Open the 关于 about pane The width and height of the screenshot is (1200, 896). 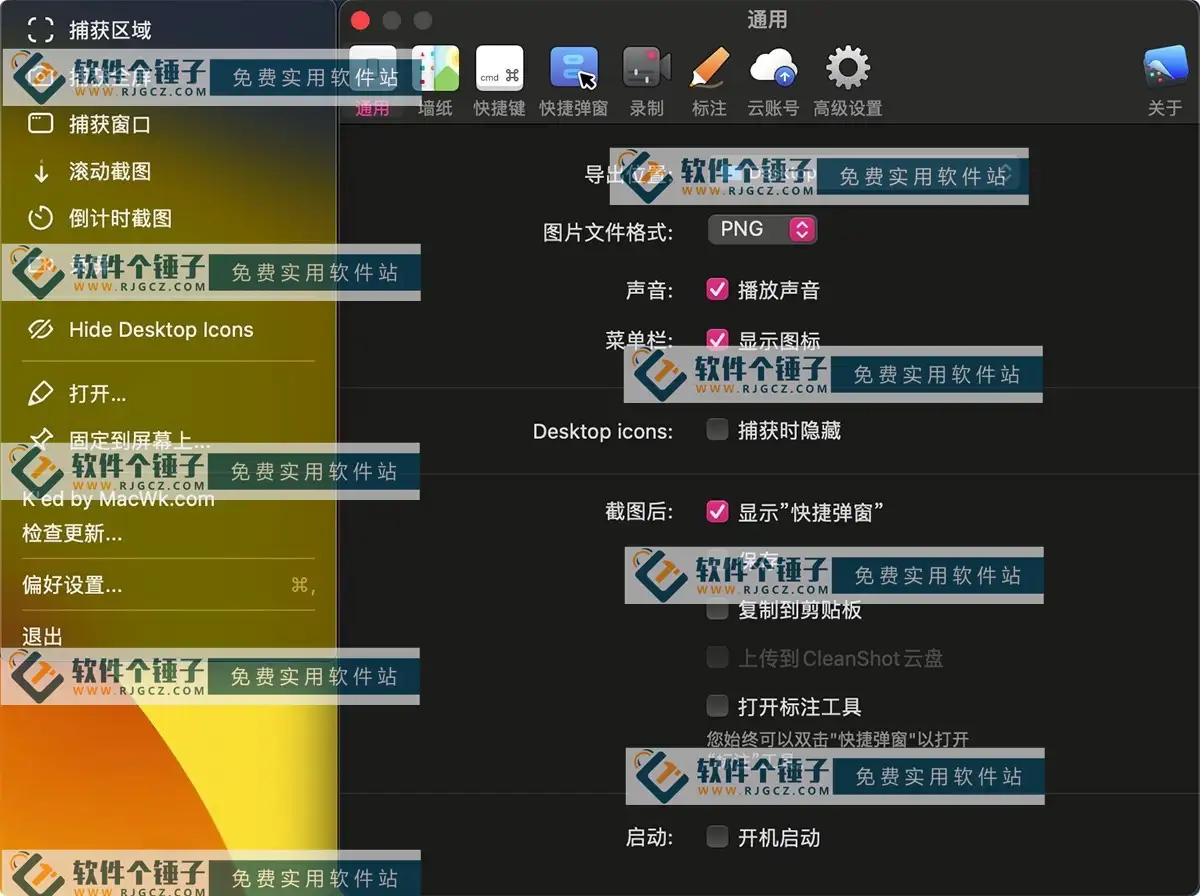point(1165,82)
